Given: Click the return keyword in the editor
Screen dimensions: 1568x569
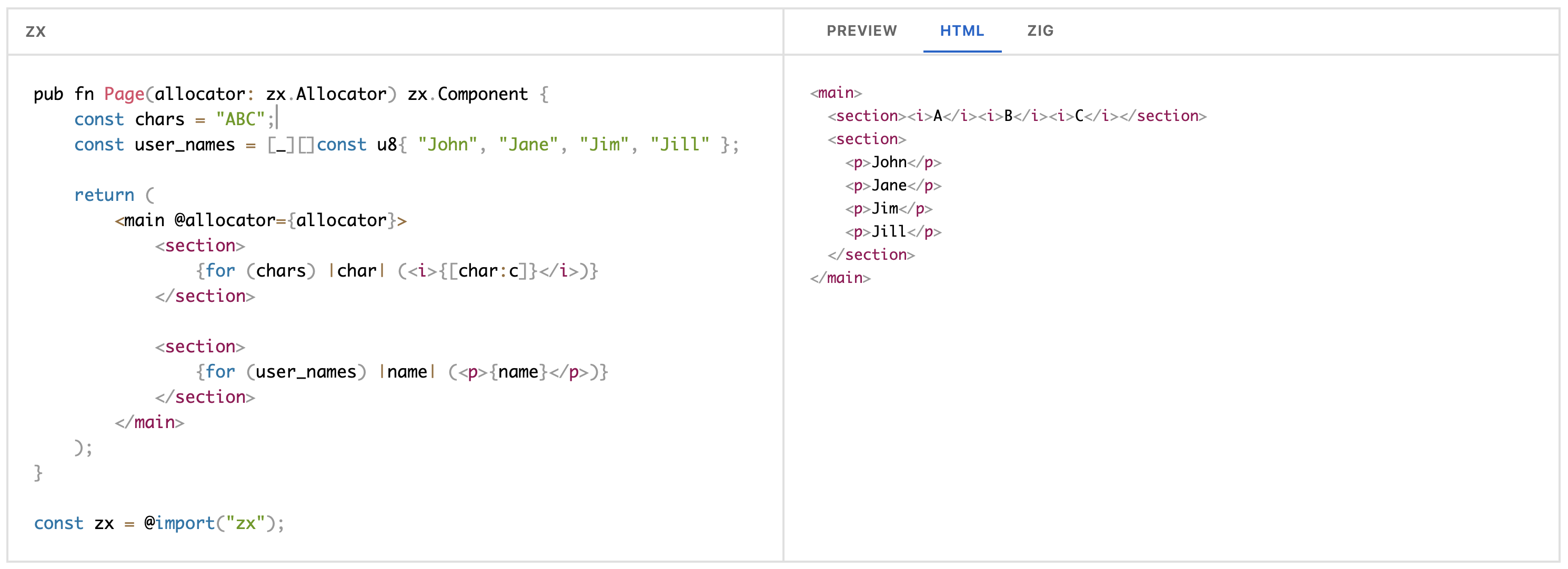Looking at the screenshot, I should (104, 195).
